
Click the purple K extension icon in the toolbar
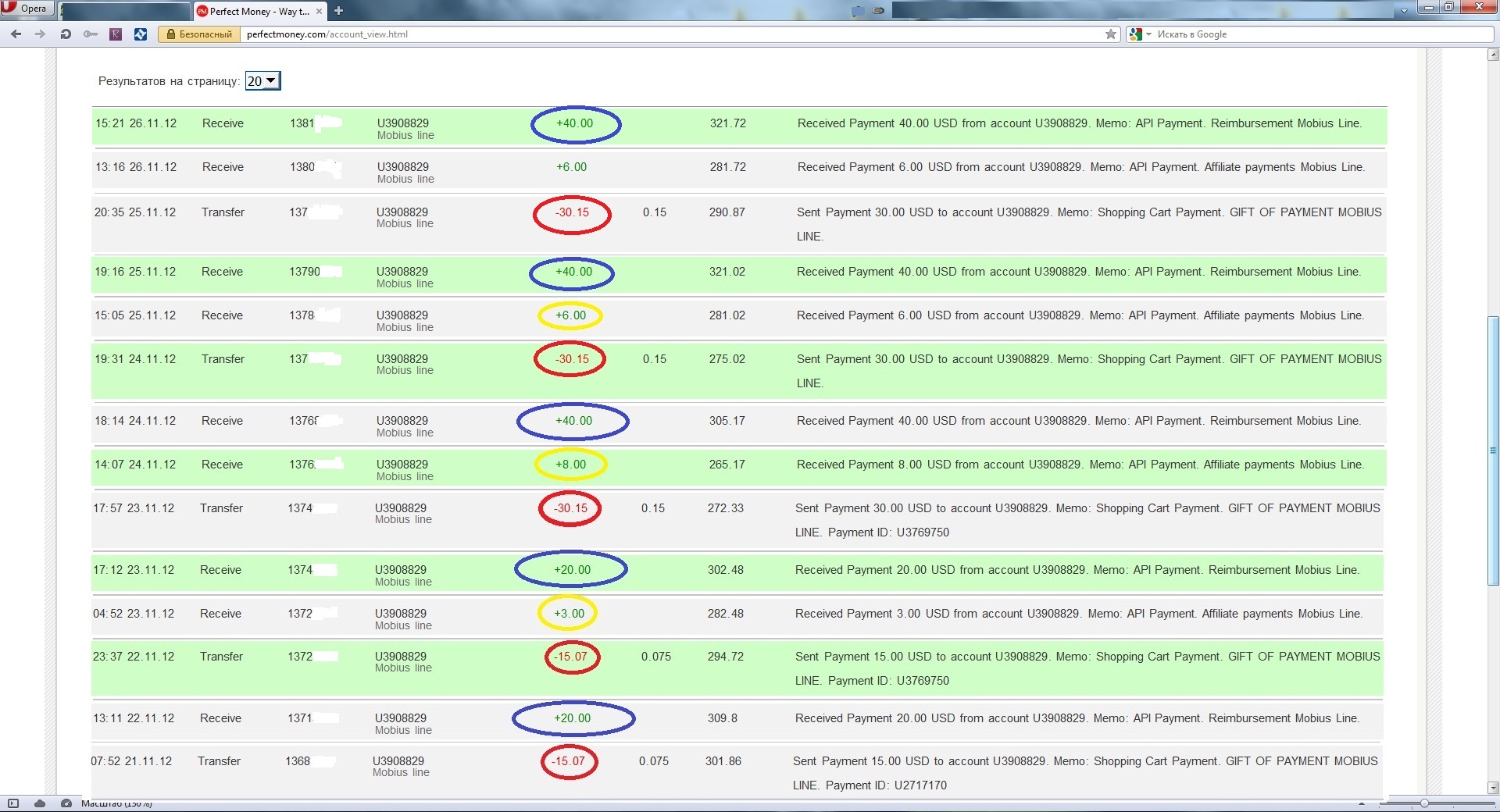(116, 34)
